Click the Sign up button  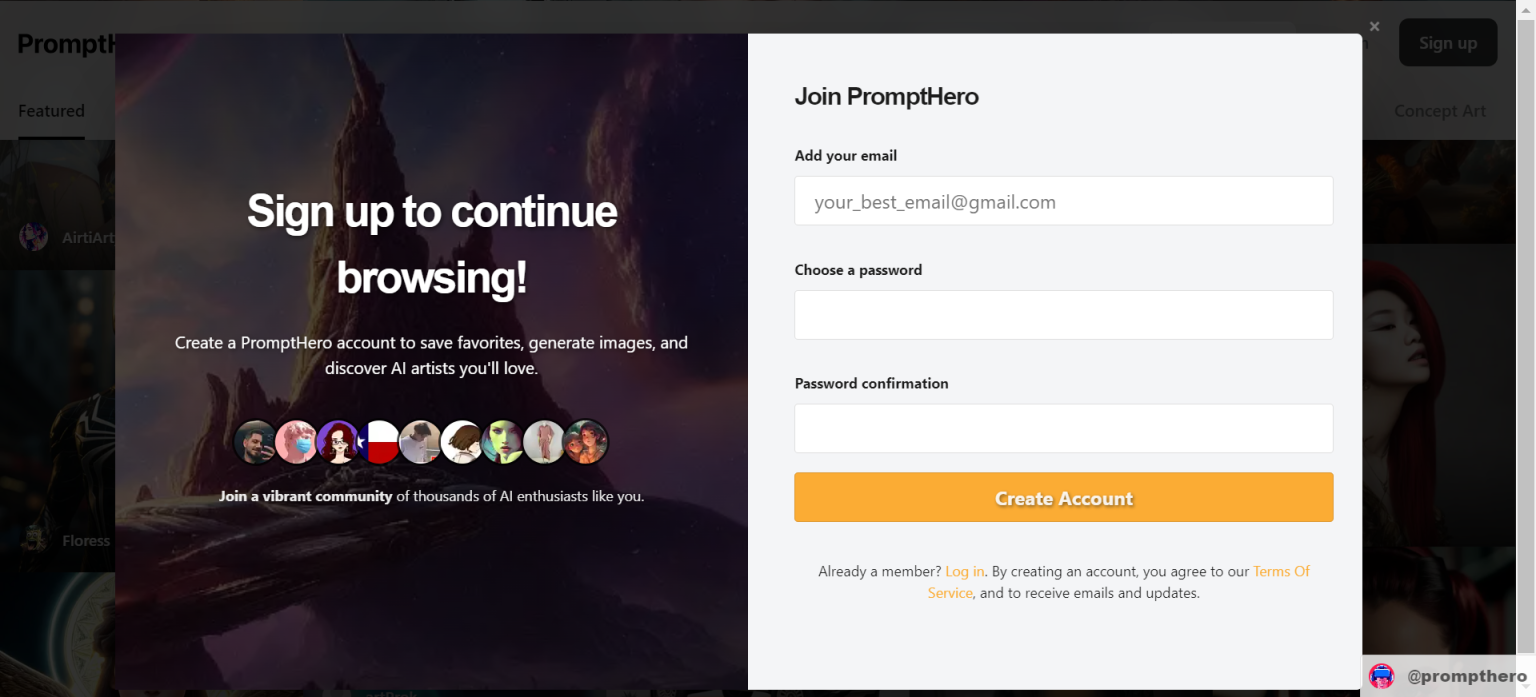coord(1448,42)
